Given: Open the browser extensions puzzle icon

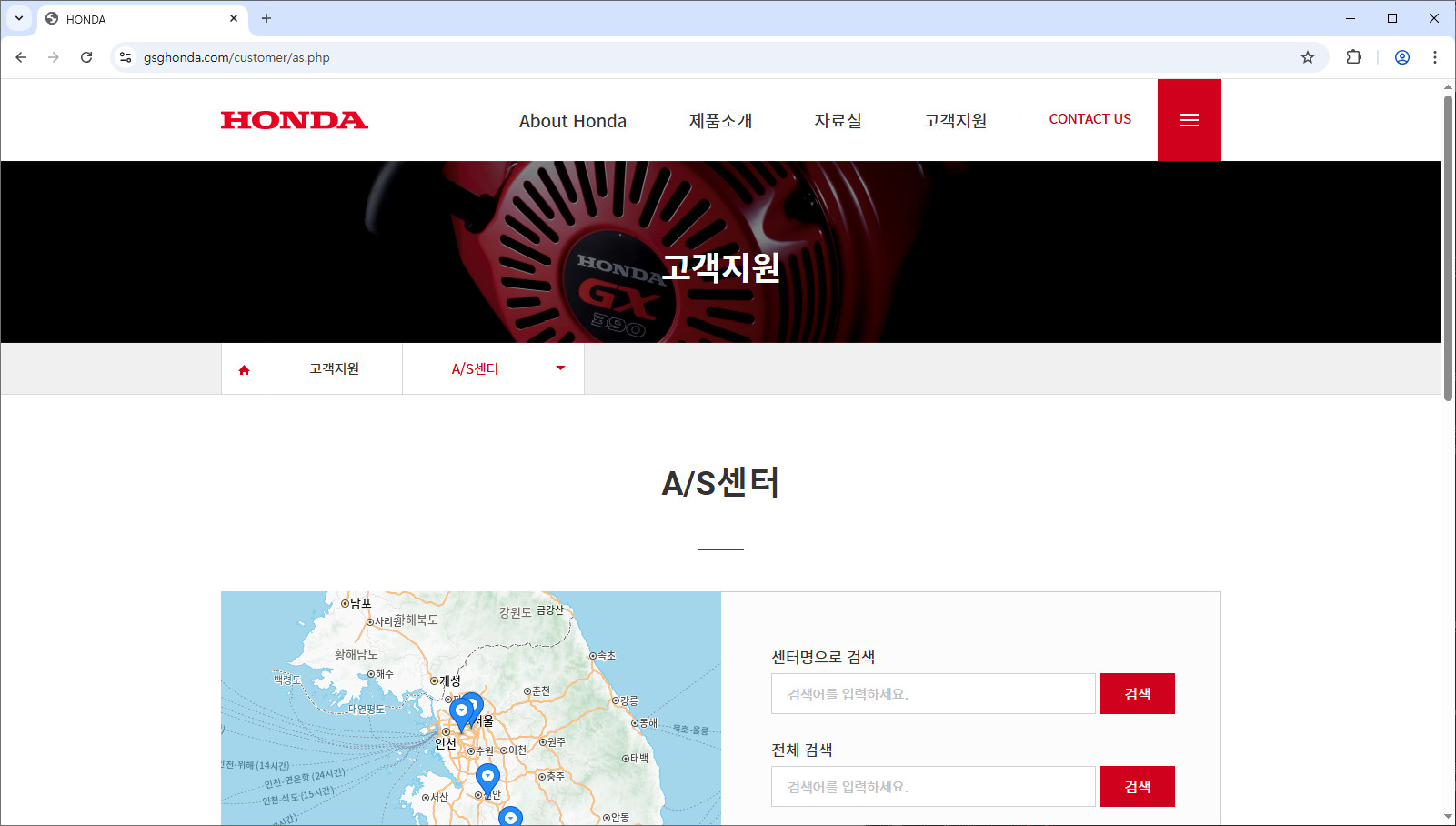Looking at the screenshot, I should pos(1354,57).
